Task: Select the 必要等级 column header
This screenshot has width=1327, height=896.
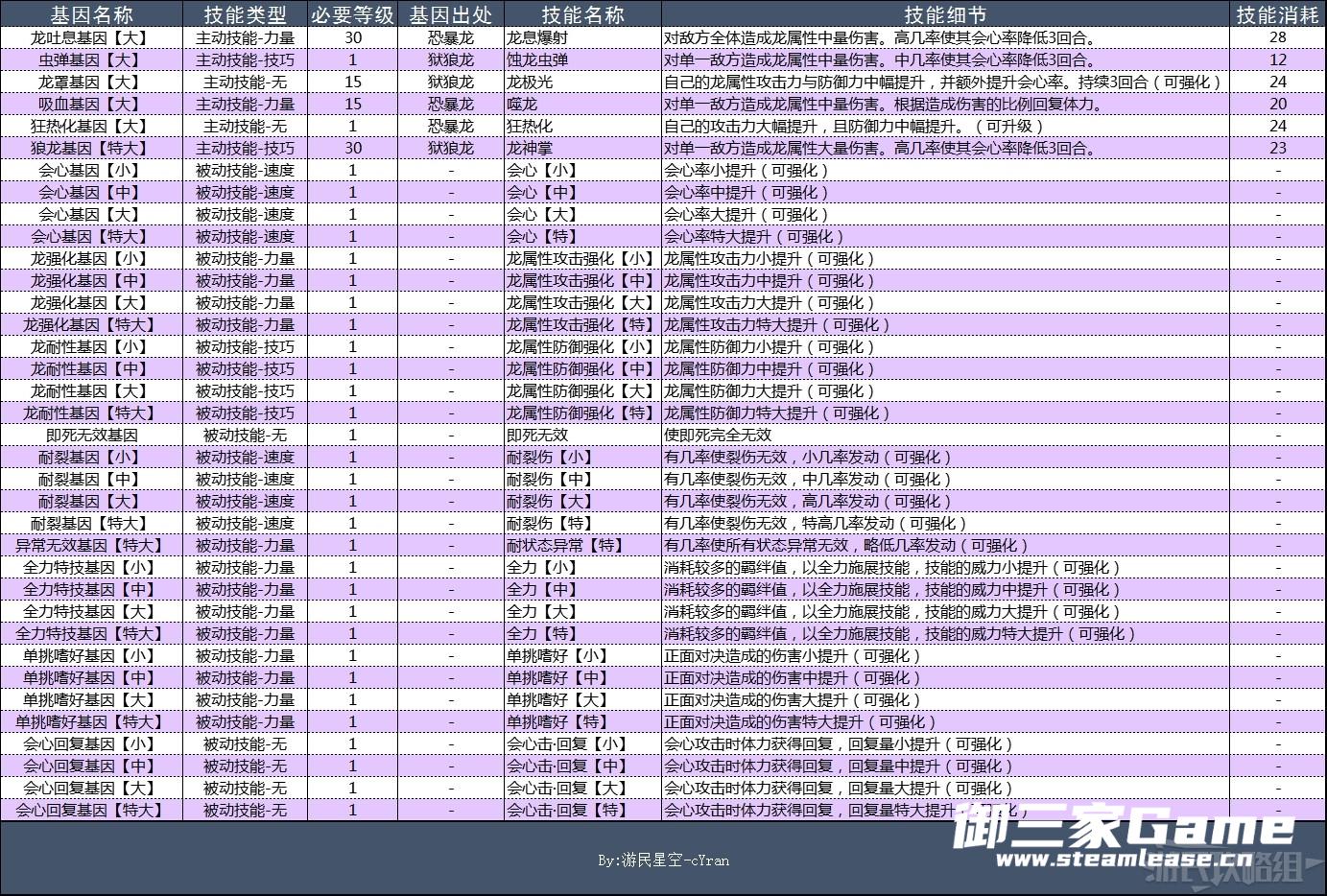Action: click(x=352, y=14)
